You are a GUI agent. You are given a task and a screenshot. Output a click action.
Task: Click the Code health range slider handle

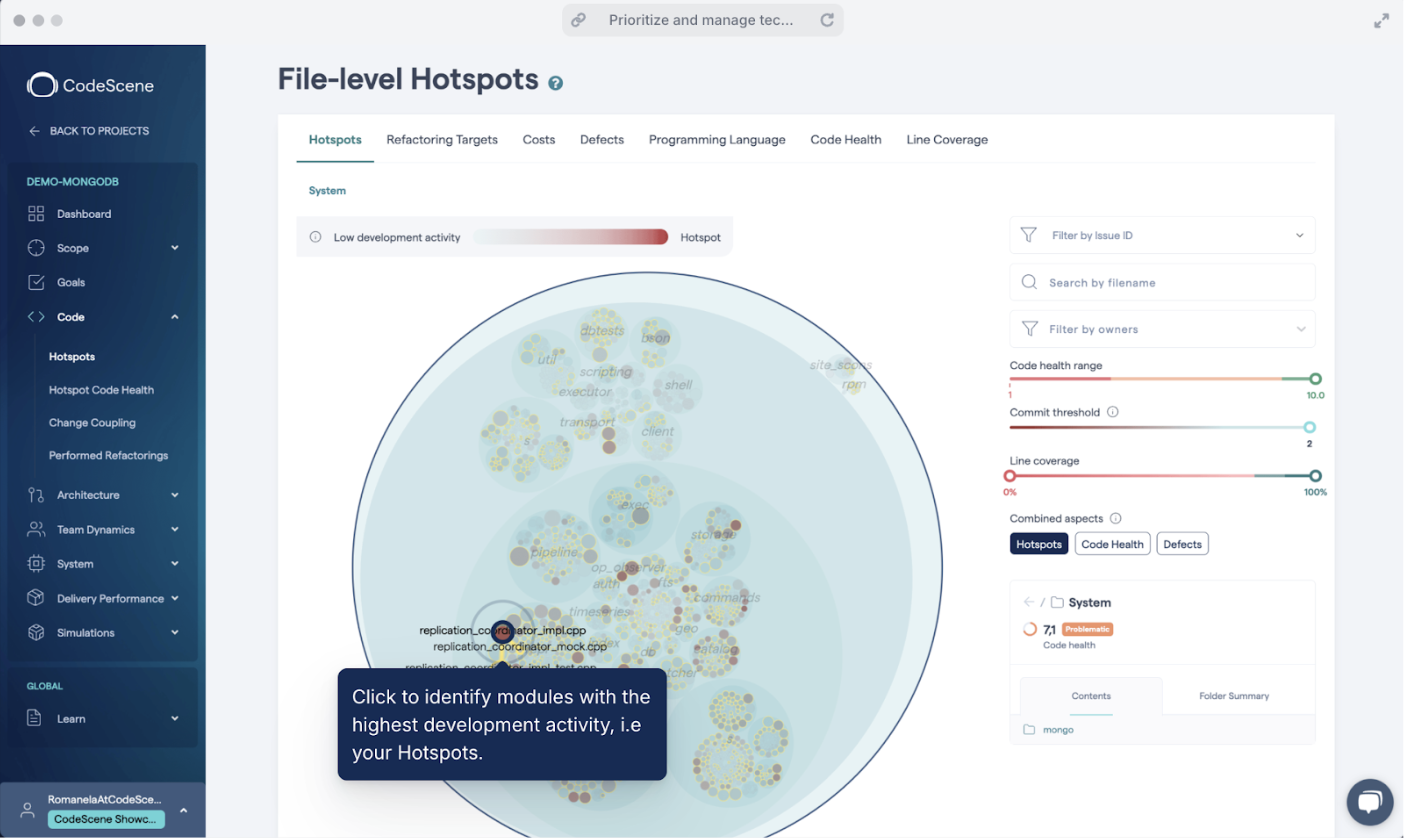coord(1315,379)
